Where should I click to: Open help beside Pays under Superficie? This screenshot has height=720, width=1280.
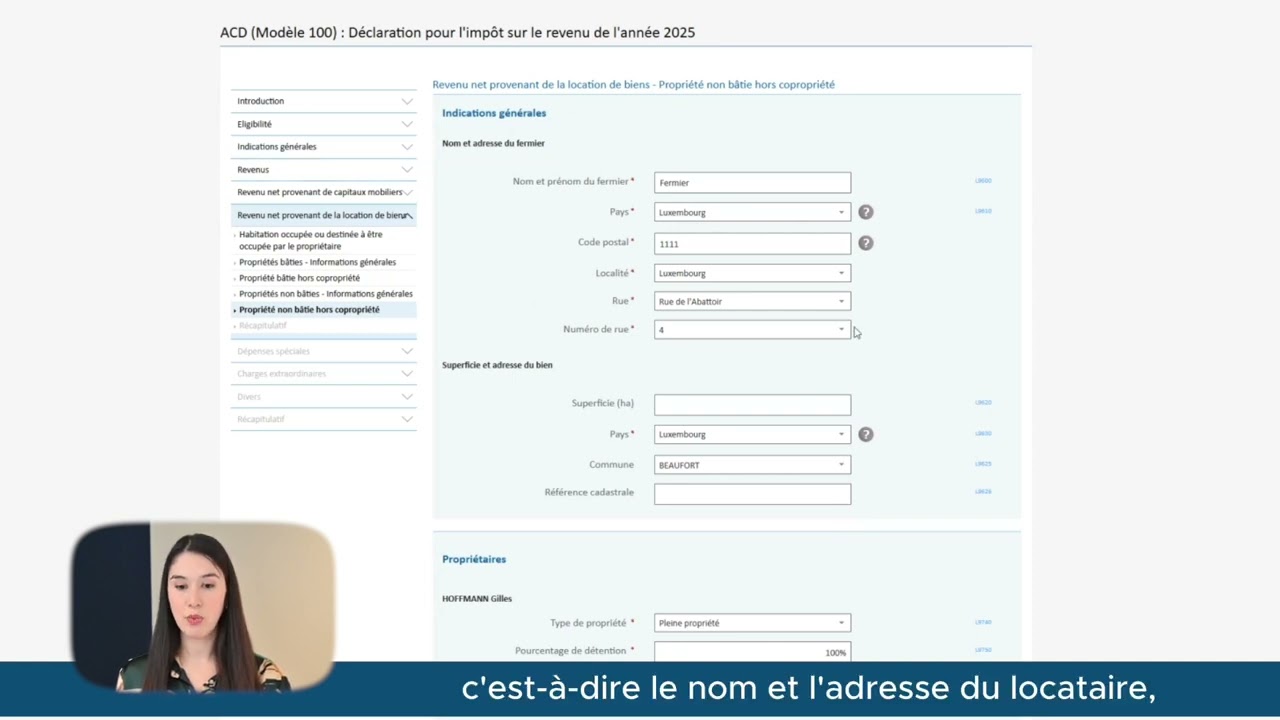coord(865,433)
